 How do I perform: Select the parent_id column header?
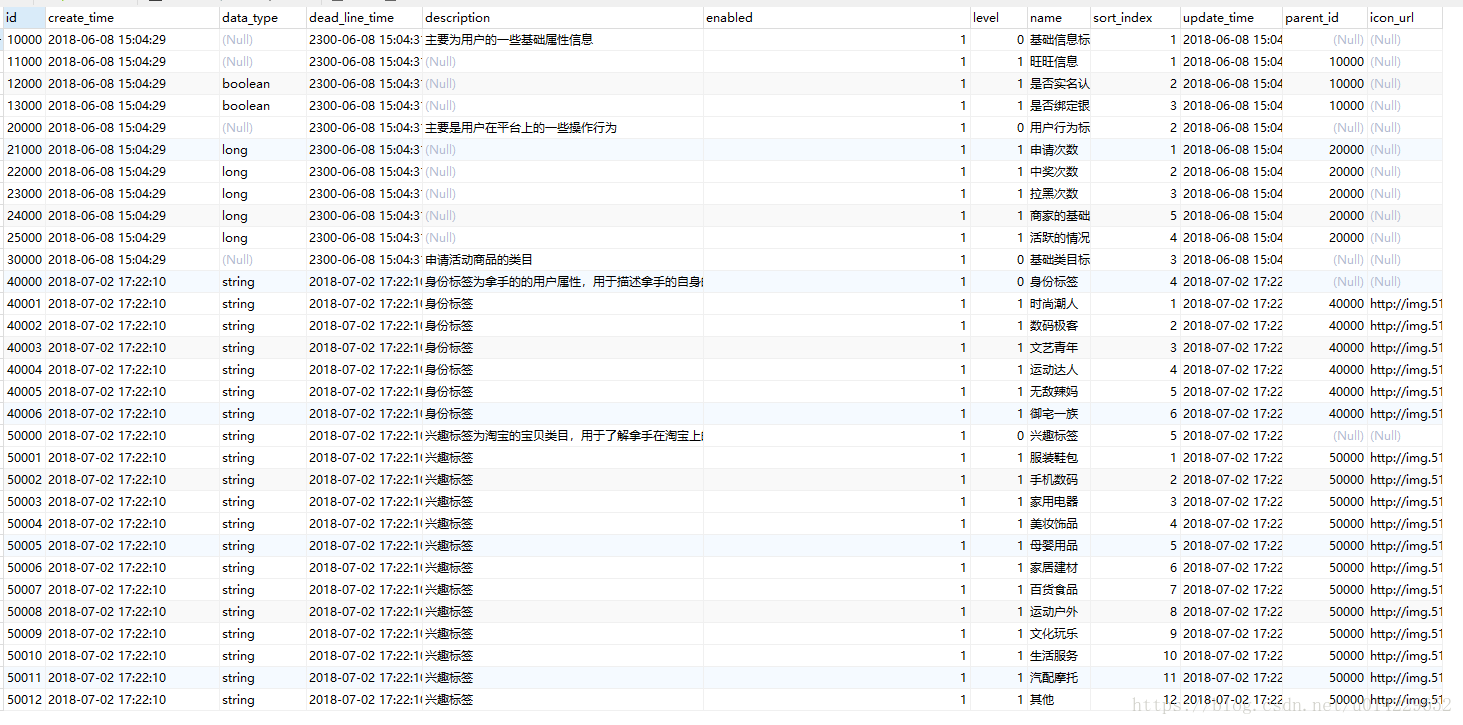(1325, 18)
